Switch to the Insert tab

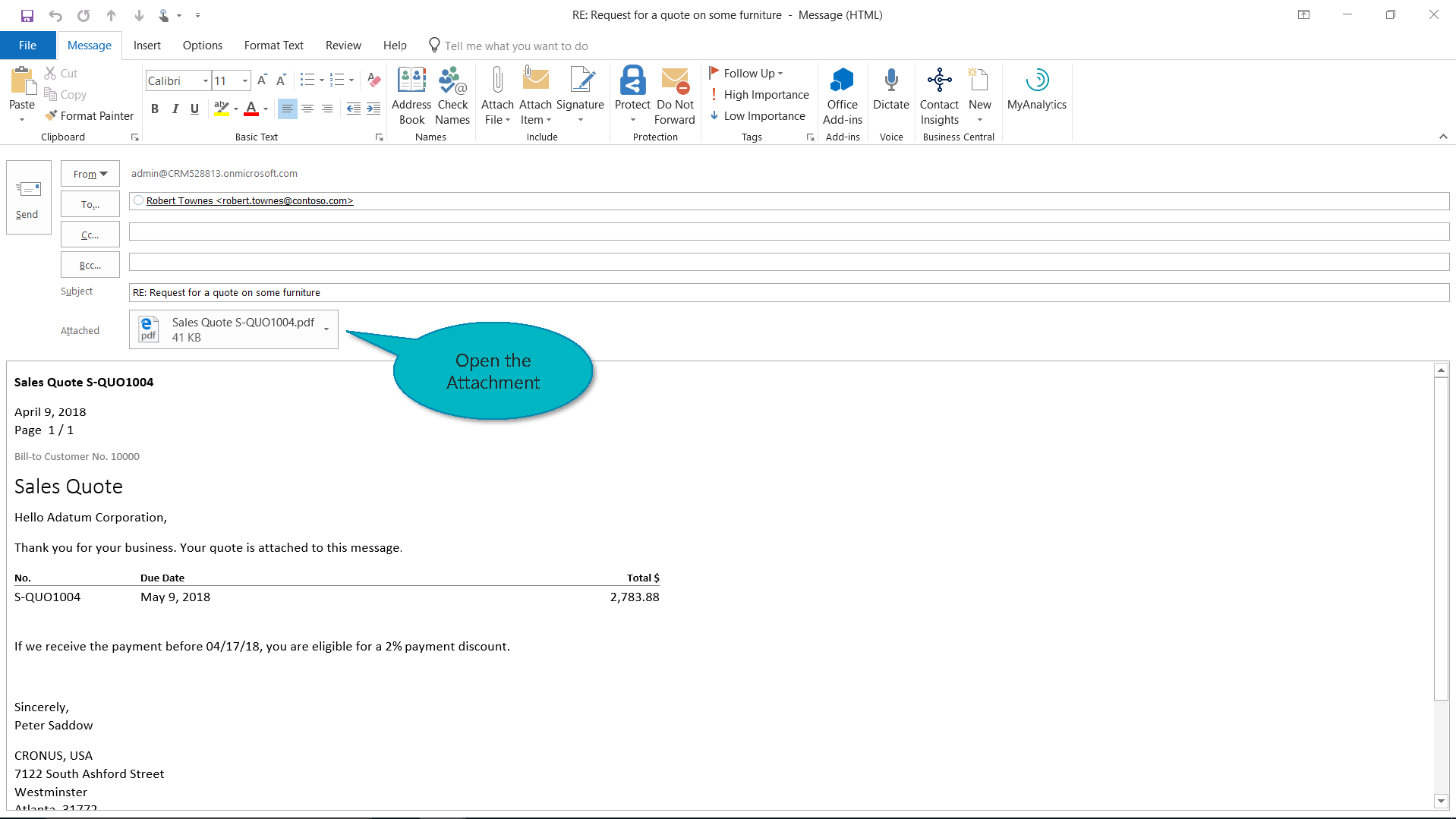coord(147,46)
